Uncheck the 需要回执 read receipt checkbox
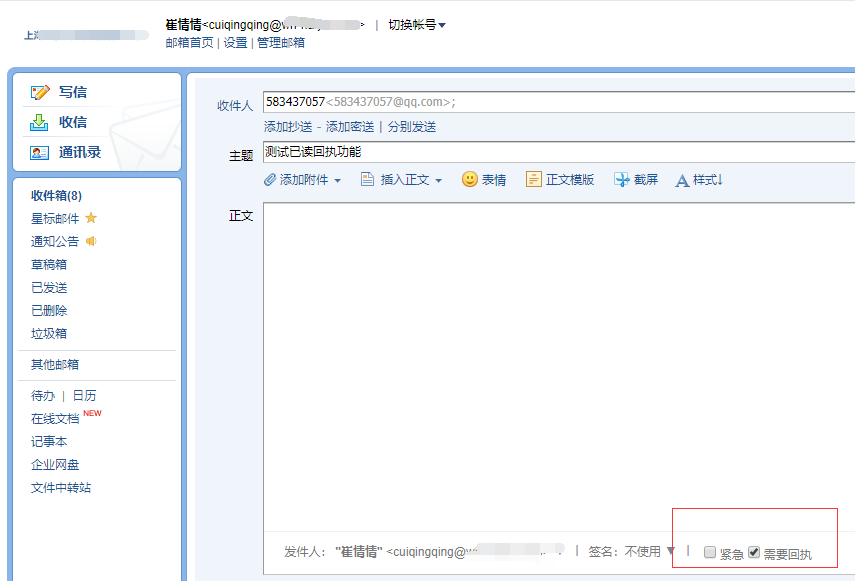Viewport: 855px width, 581px height. coord(753,551)
